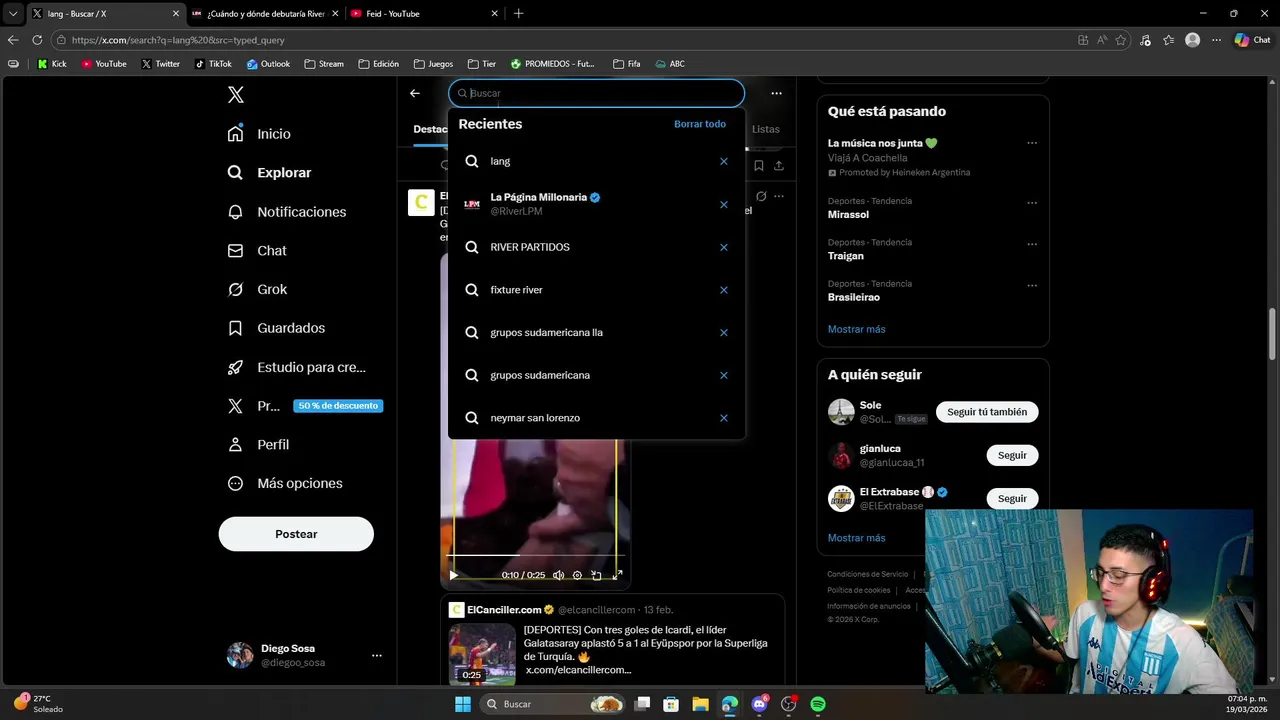The height and width of the screenshot is (720, 1280).
Task: Click the Buscar search input field
Action: pyautogui.click(x=597, y=93)
